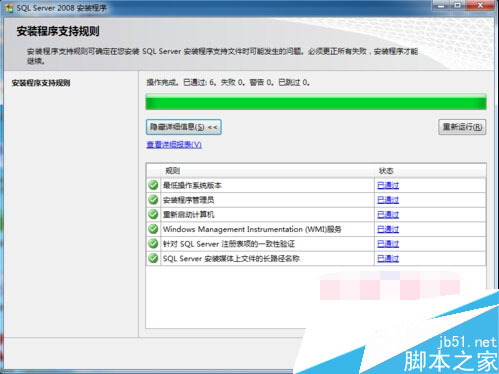Select Windows Management Instrumentation (WMI)服务 rule text
Image resolution: width=499 pixels, height=374 pixels.
click(252, 229)
